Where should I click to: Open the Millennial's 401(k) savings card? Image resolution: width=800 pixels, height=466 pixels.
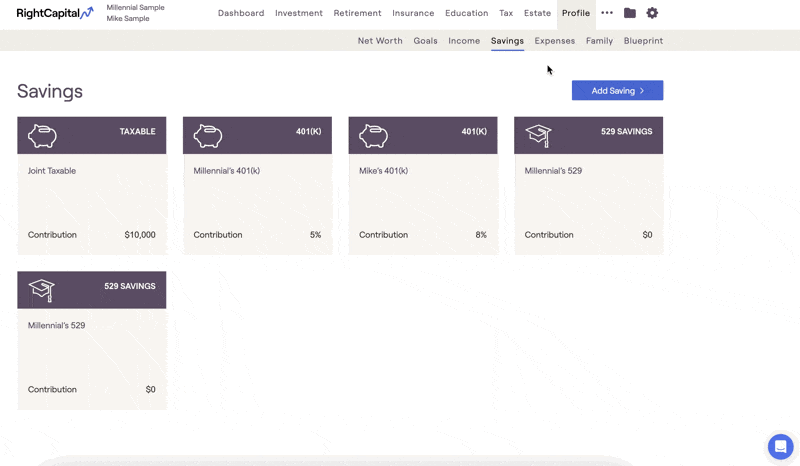257,186
